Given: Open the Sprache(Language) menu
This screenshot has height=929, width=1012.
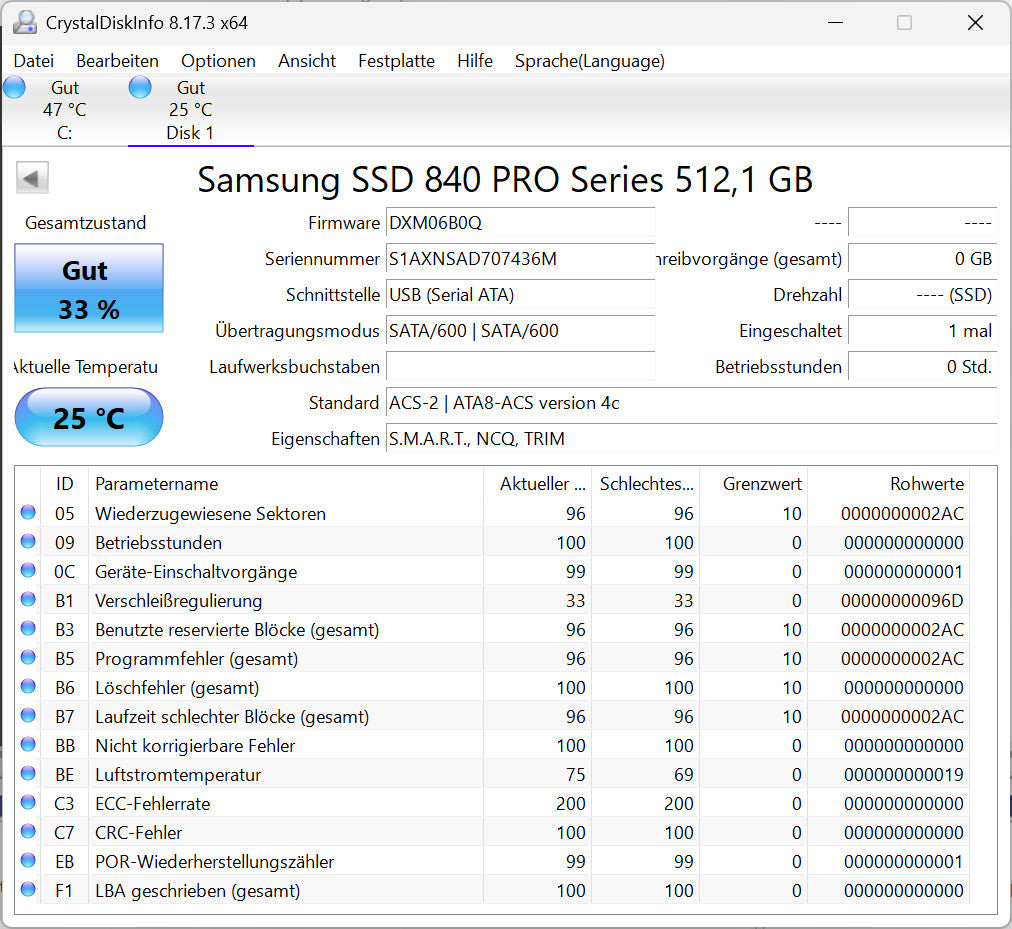Looking at the screenshot, I should coord(589,61).
